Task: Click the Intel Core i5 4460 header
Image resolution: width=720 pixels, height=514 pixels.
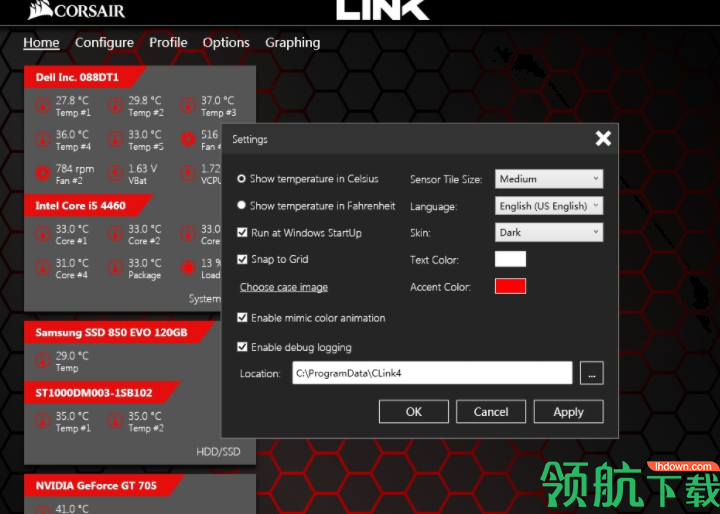Action: 88,205
